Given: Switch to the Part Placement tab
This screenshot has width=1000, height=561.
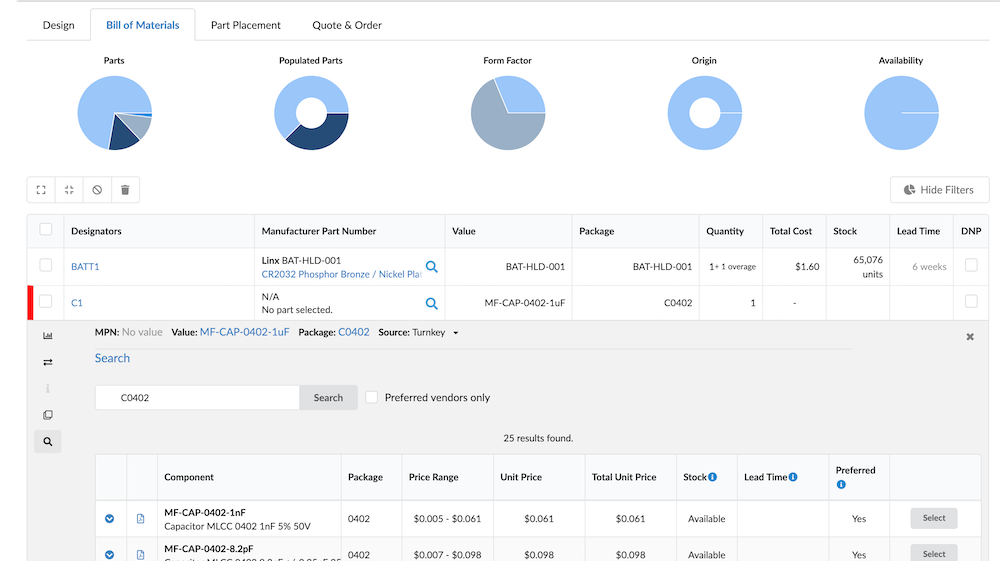Looking at the screenshot, I should (245, 25).
